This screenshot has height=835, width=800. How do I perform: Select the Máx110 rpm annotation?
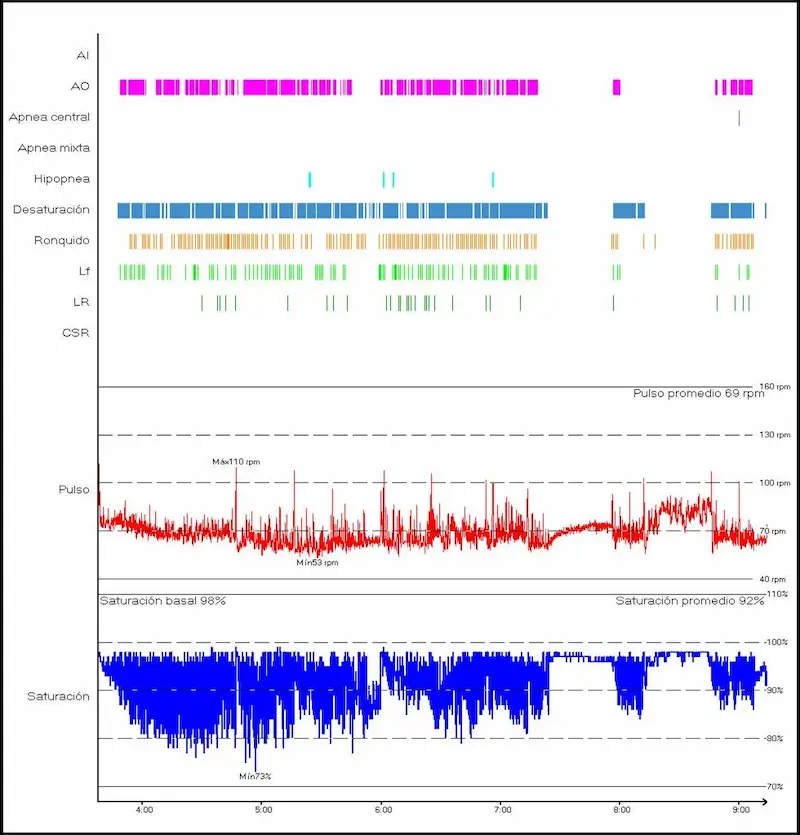(x=236, y=462)
